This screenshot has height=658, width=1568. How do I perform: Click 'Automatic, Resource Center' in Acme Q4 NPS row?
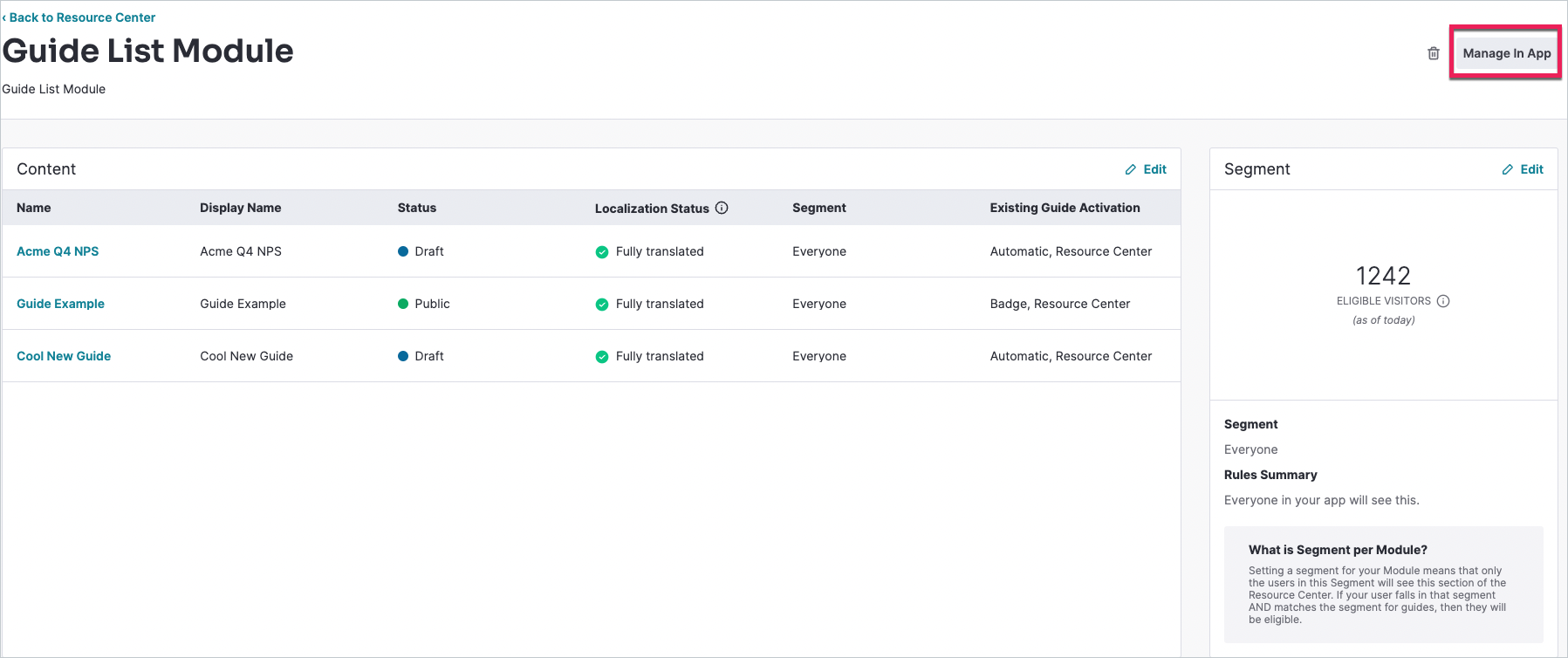[x=1071, y=251]
